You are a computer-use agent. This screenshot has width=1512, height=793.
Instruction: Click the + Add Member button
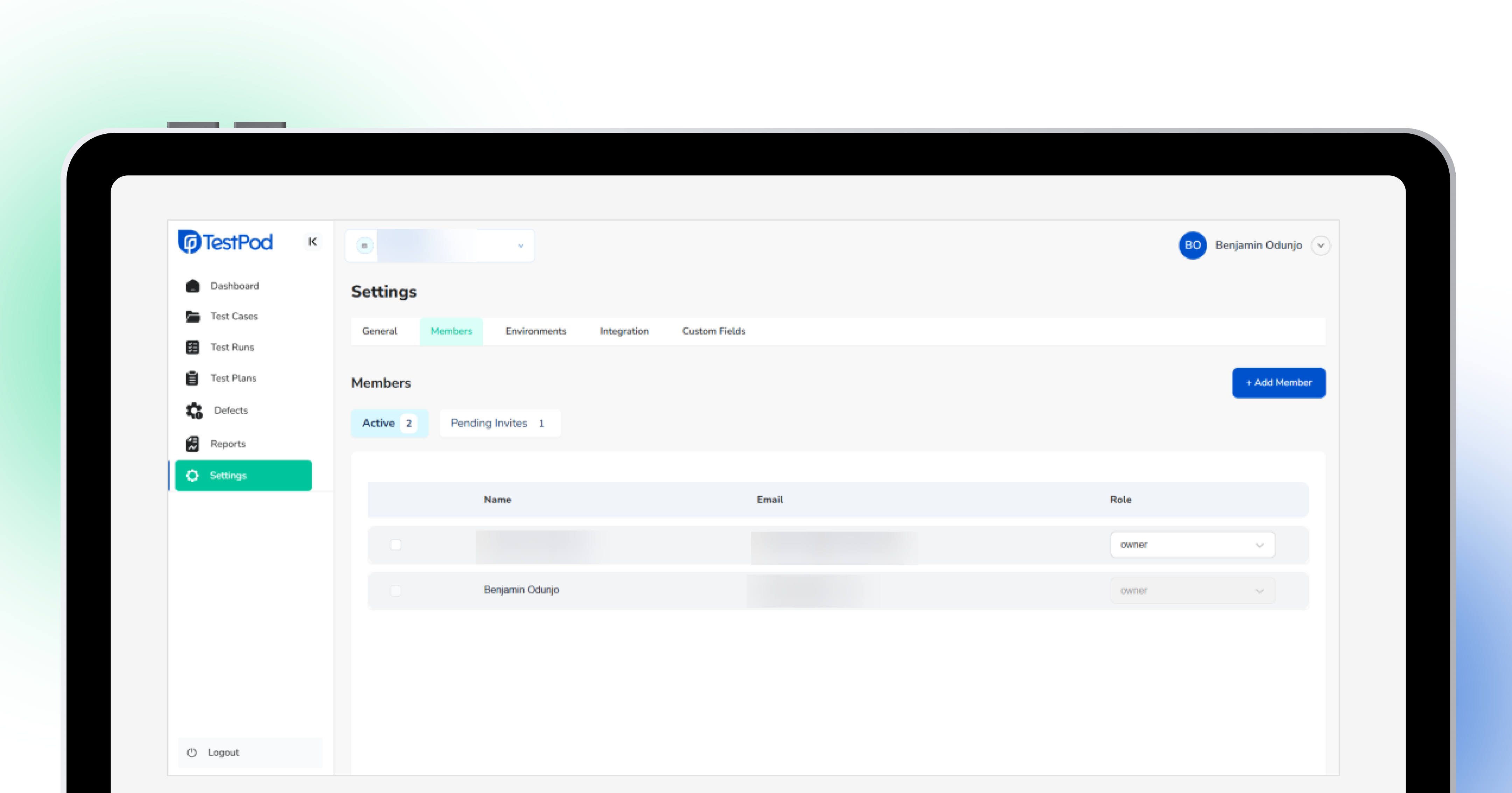[x=1279, y=383]
